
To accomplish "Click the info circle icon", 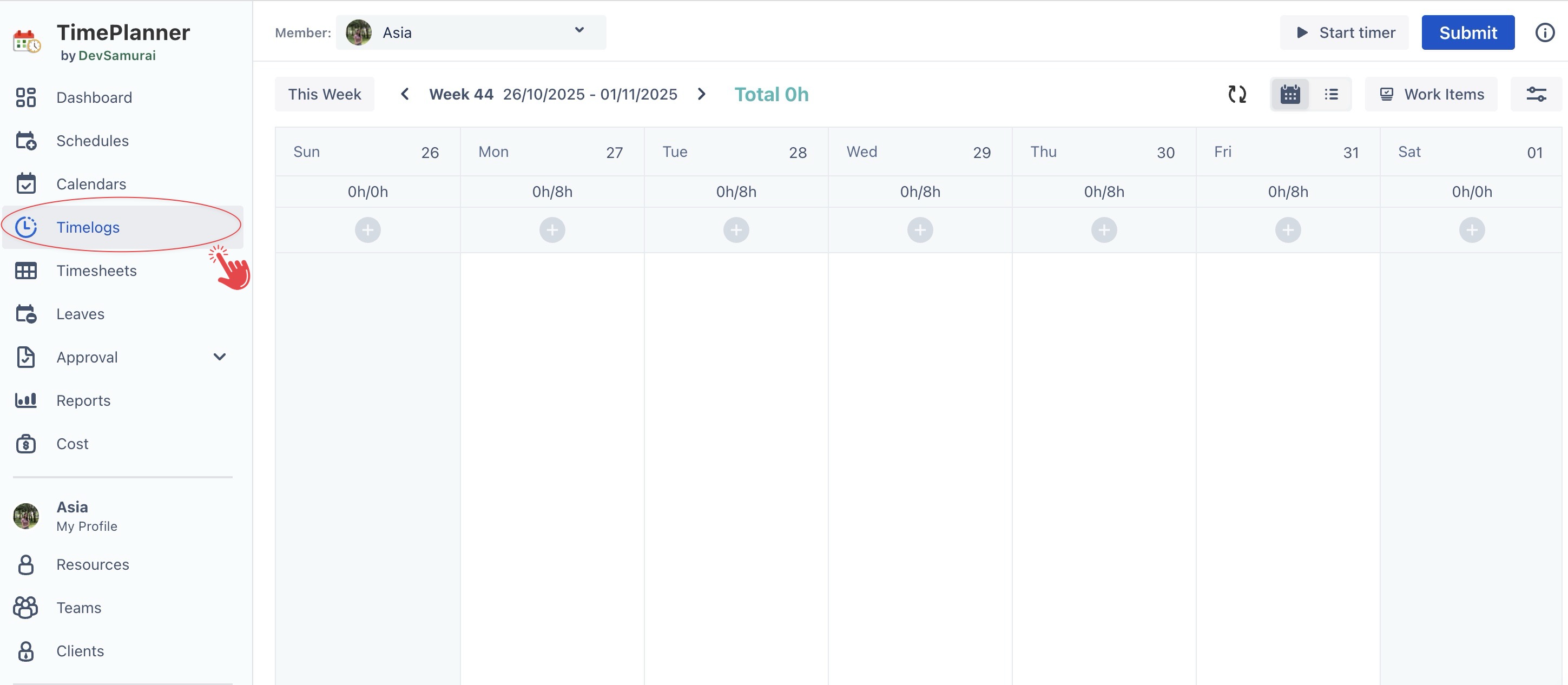I will tap(1544, 33).
